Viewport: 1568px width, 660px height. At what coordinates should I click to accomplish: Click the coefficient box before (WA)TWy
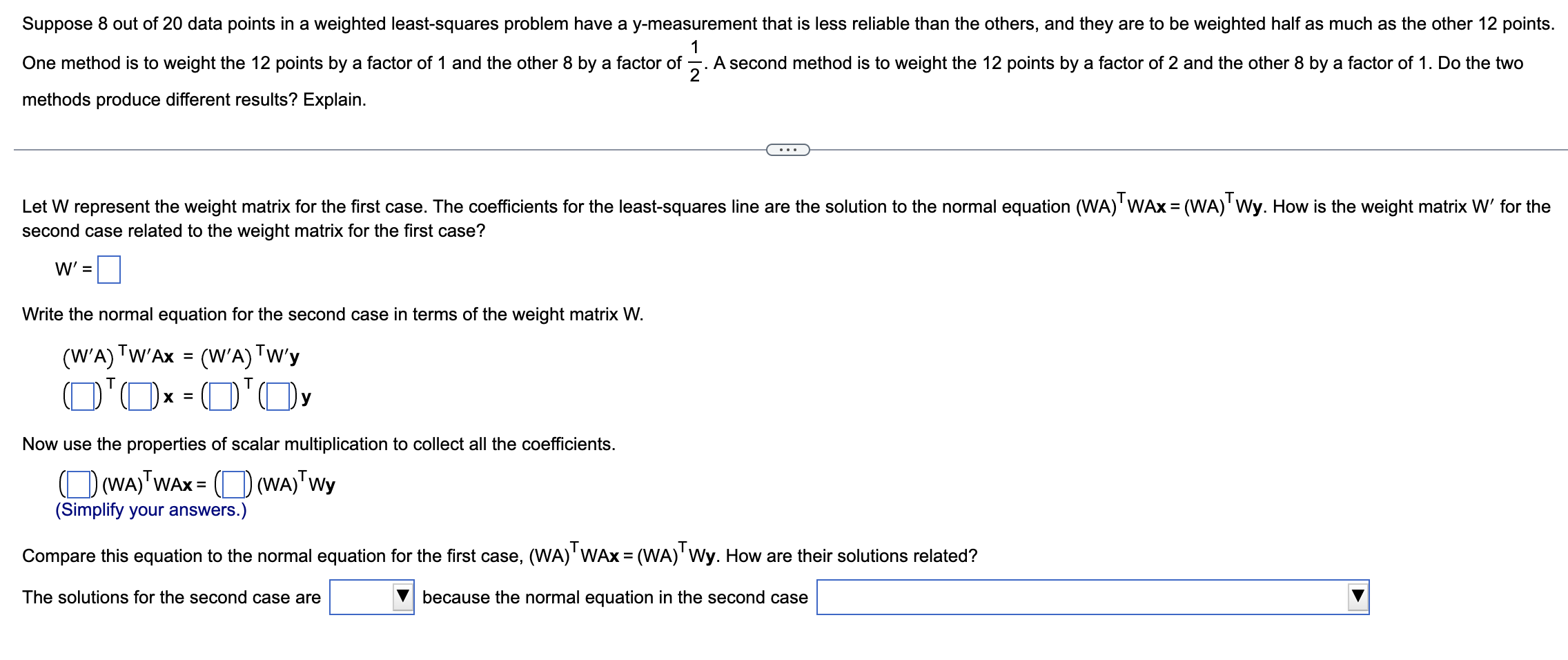[233, 485]
